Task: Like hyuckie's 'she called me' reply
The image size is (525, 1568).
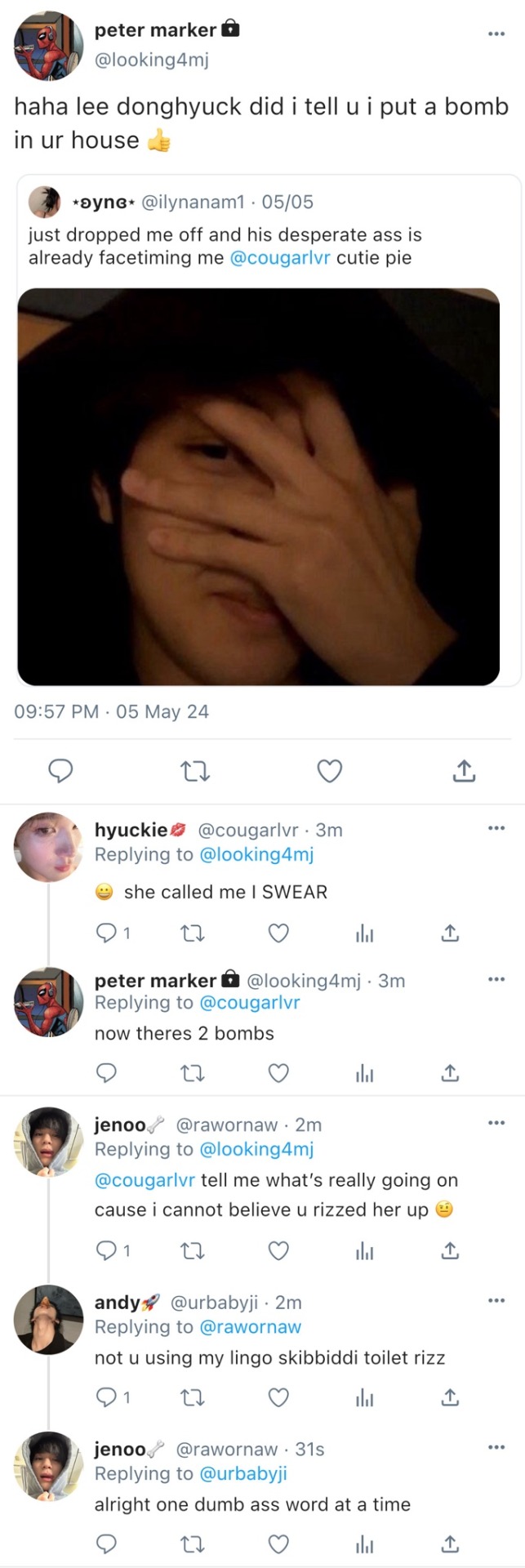Action: pyautogui.click(x=278, y=933)
